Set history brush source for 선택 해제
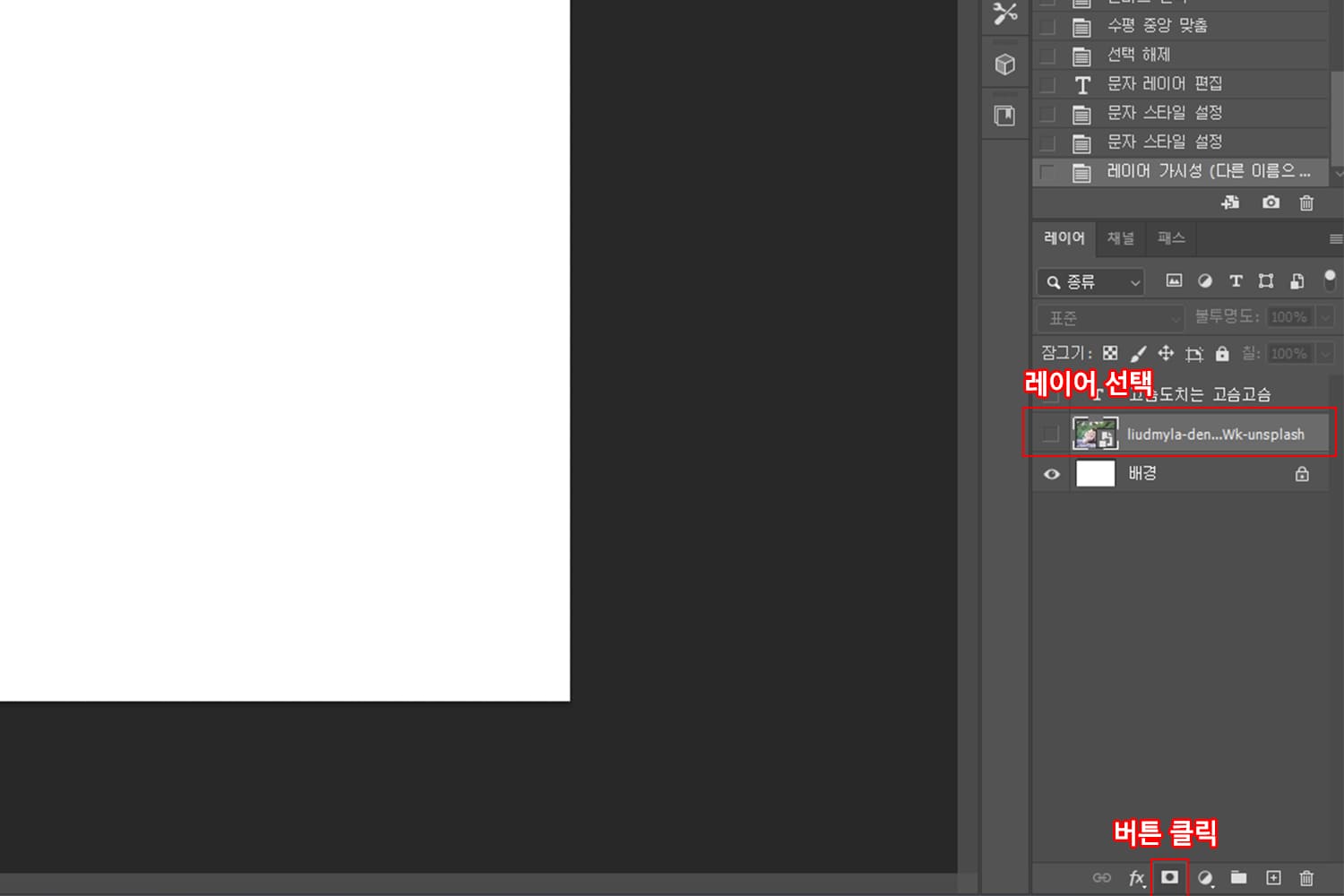1344x896 pixels. click(x=1047, y=56)
